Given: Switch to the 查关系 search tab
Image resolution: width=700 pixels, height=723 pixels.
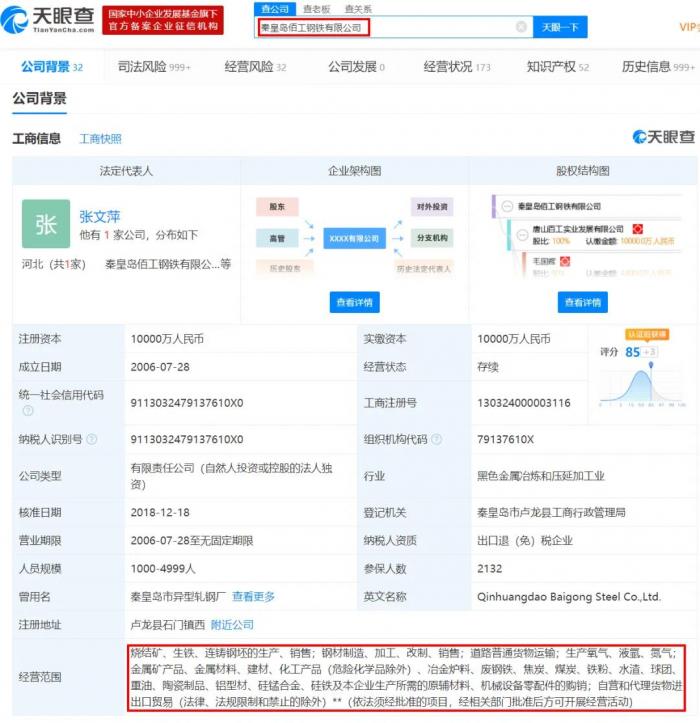Looking at the screenshot, I should (x=356, y=9).
